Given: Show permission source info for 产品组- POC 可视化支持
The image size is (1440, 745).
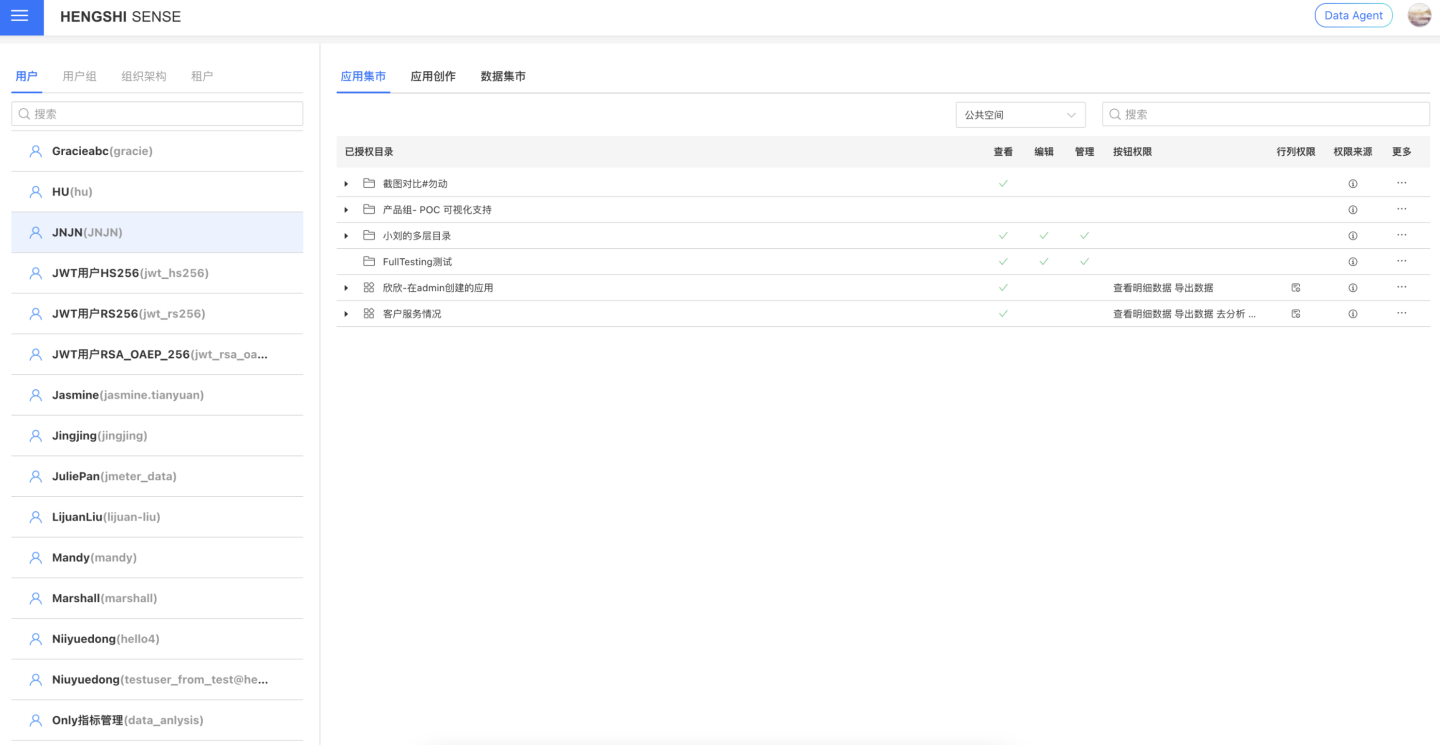Looking at the screenshot, I should click(x=1353, y=210).
